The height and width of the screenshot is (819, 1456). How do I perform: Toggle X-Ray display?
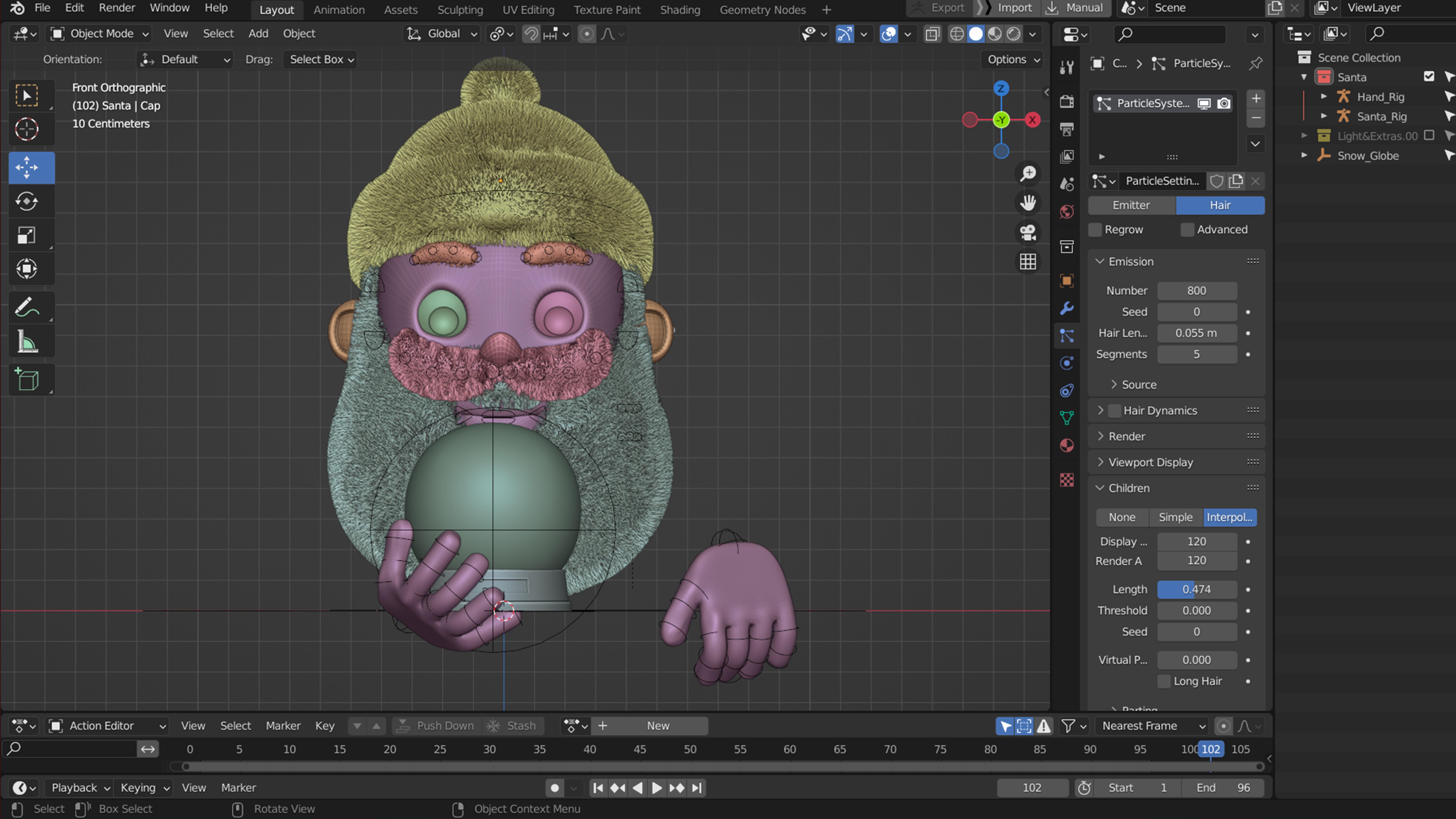click(933, 34)
